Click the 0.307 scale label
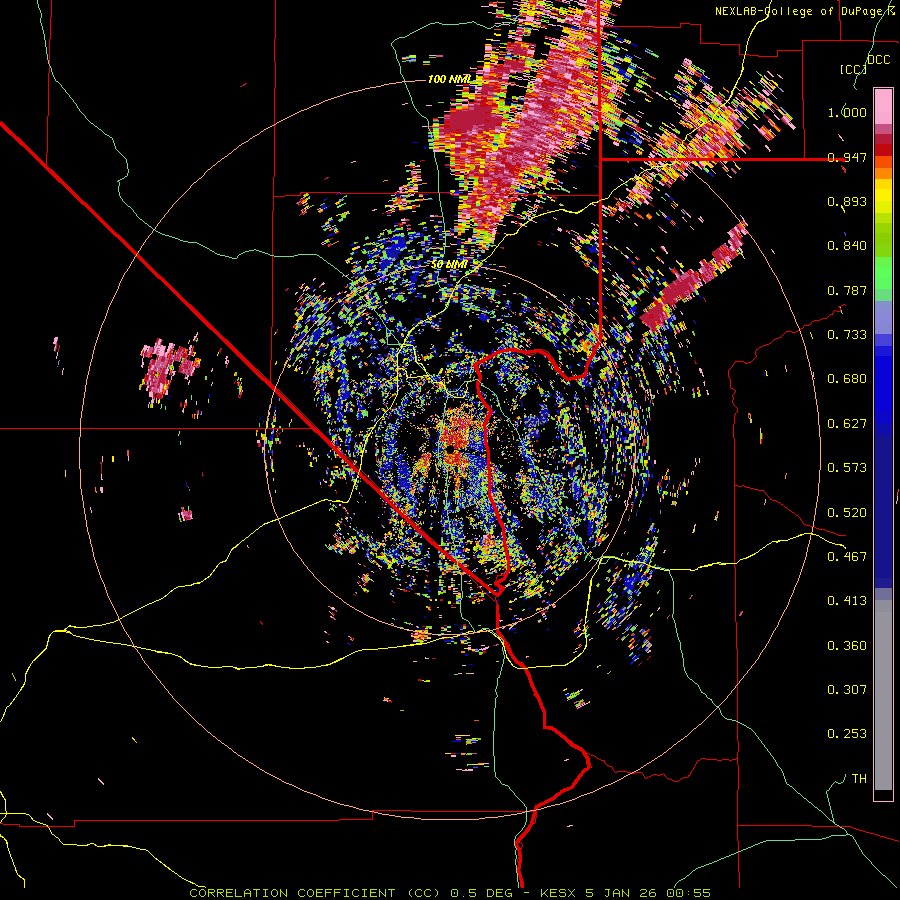 point(847,690)
